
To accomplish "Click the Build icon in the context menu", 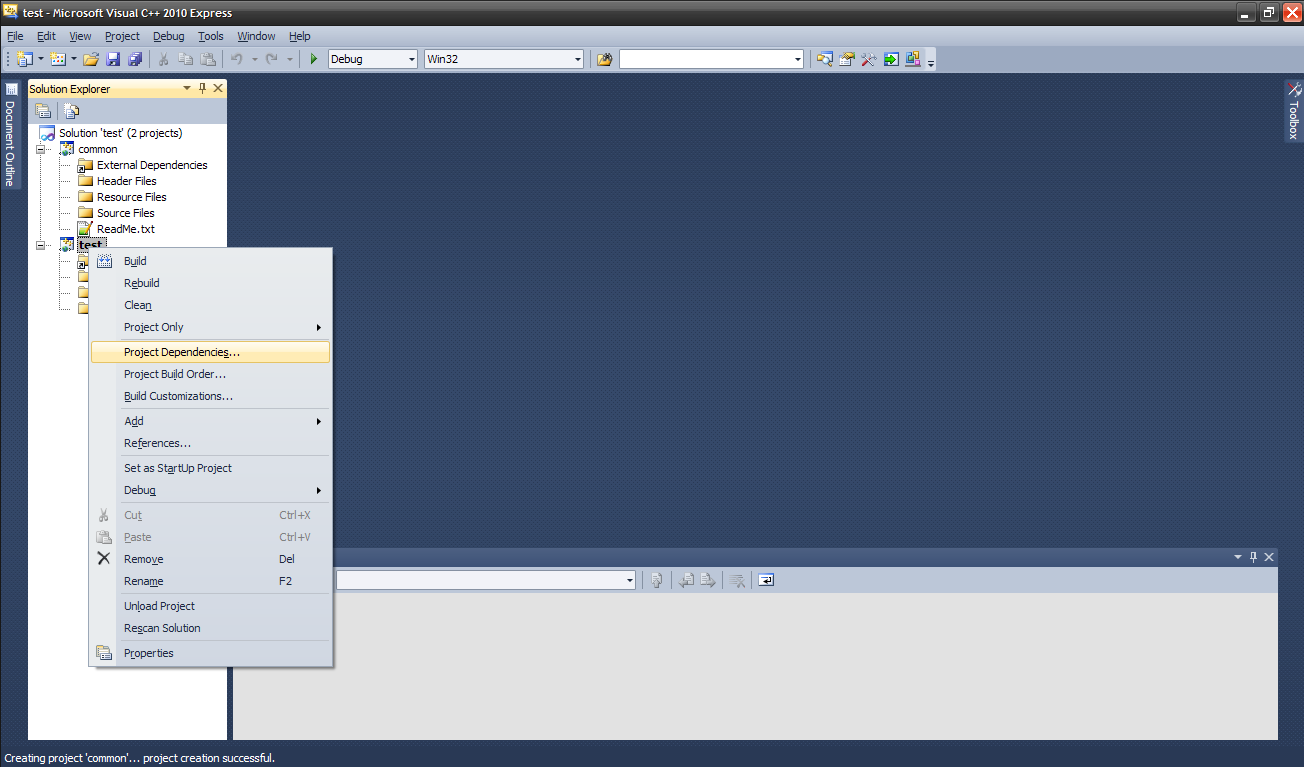I will (104, 261).
